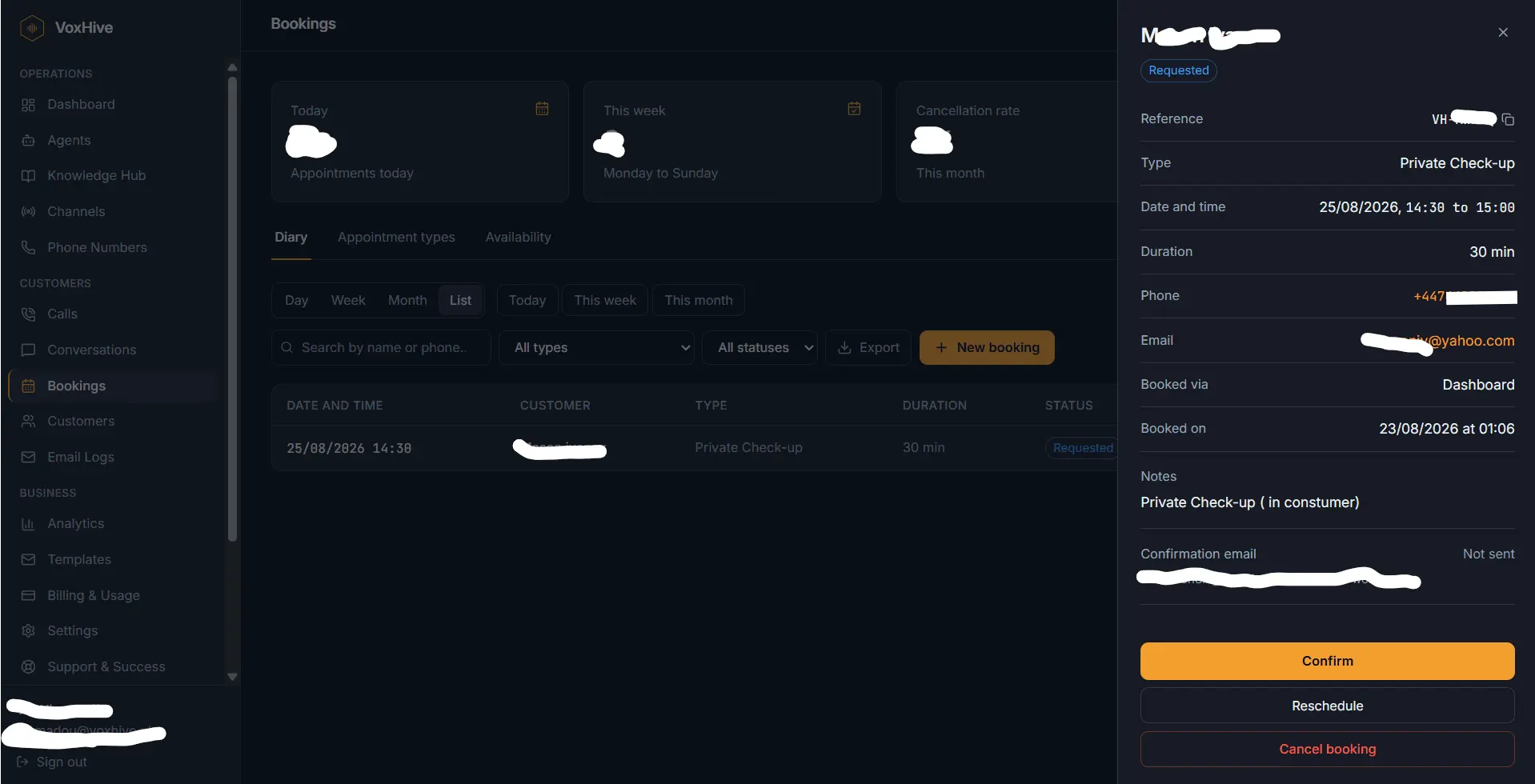Reschedule this booking
This screenshot has height=784, width=1535.
tap(1327, 706)
